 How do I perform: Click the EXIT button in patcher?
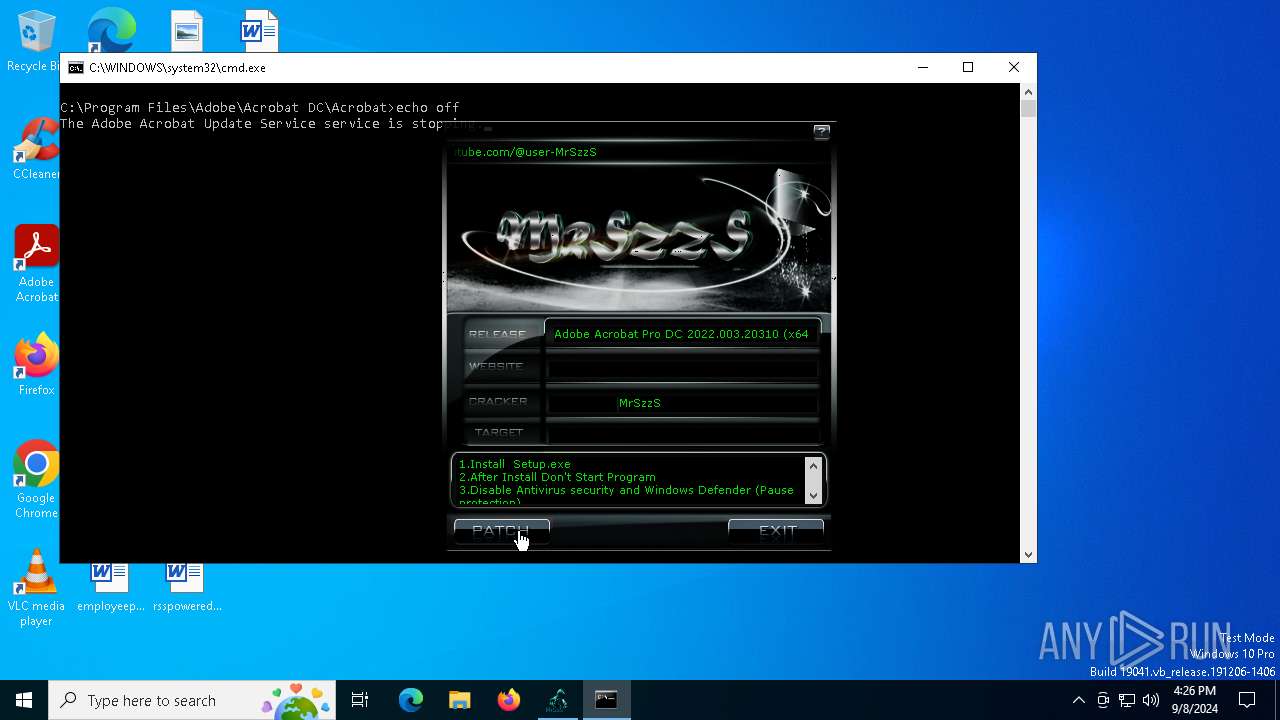pos(776,531)
